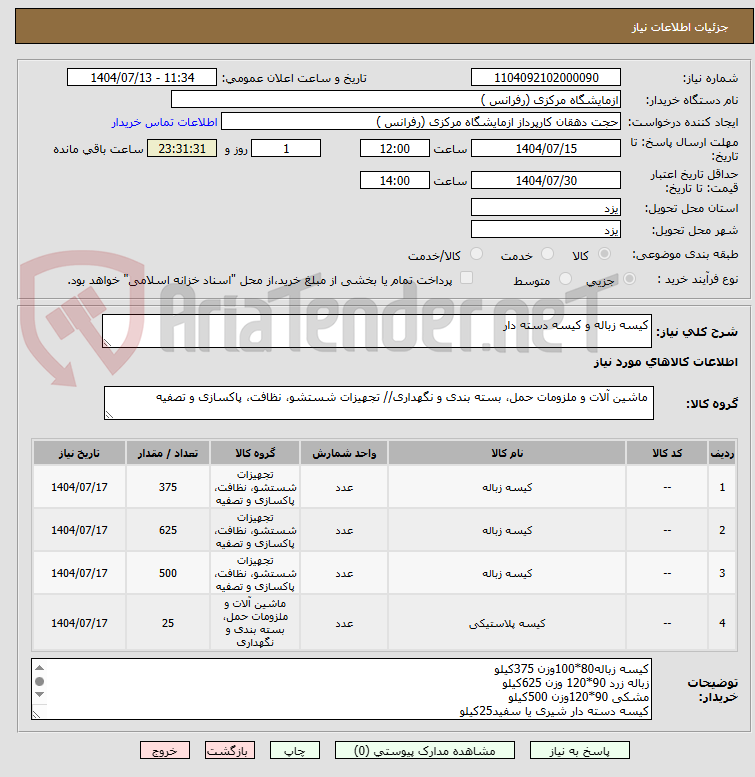Click quantity 500 in row 3
755x777 pixels.
click(x=167, y=573)
